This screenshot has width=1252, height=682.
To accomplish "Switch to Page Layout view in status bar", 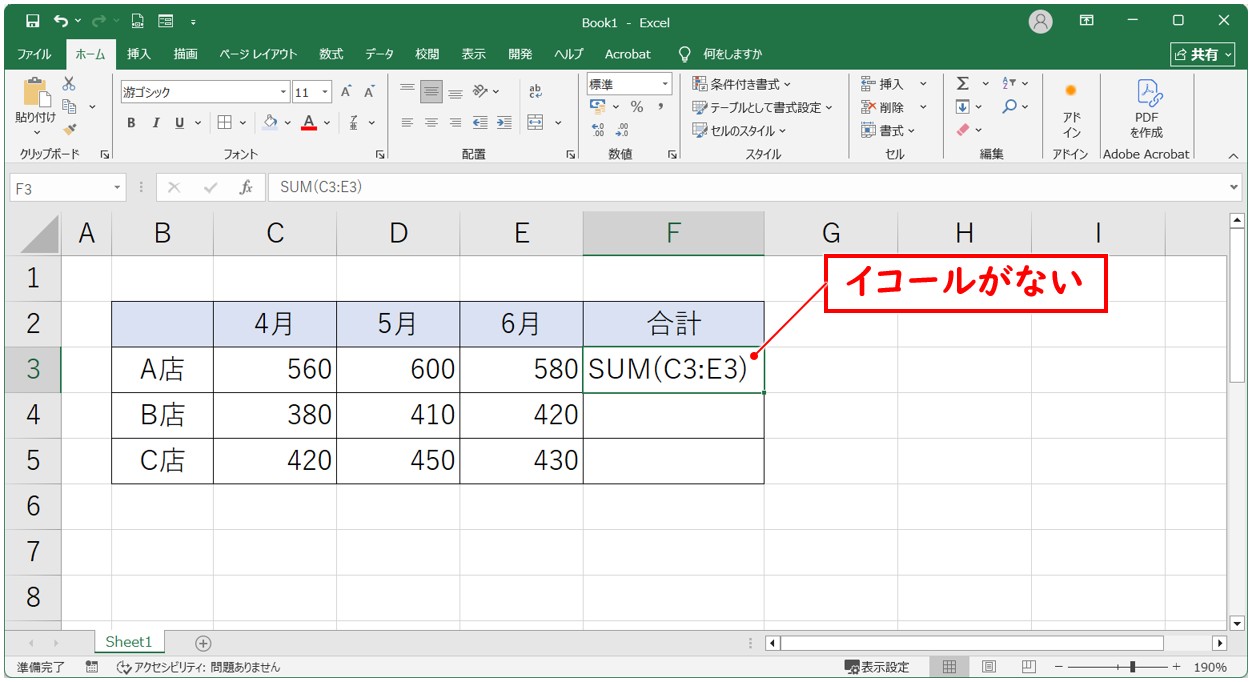I will click(x=988, y=667).
